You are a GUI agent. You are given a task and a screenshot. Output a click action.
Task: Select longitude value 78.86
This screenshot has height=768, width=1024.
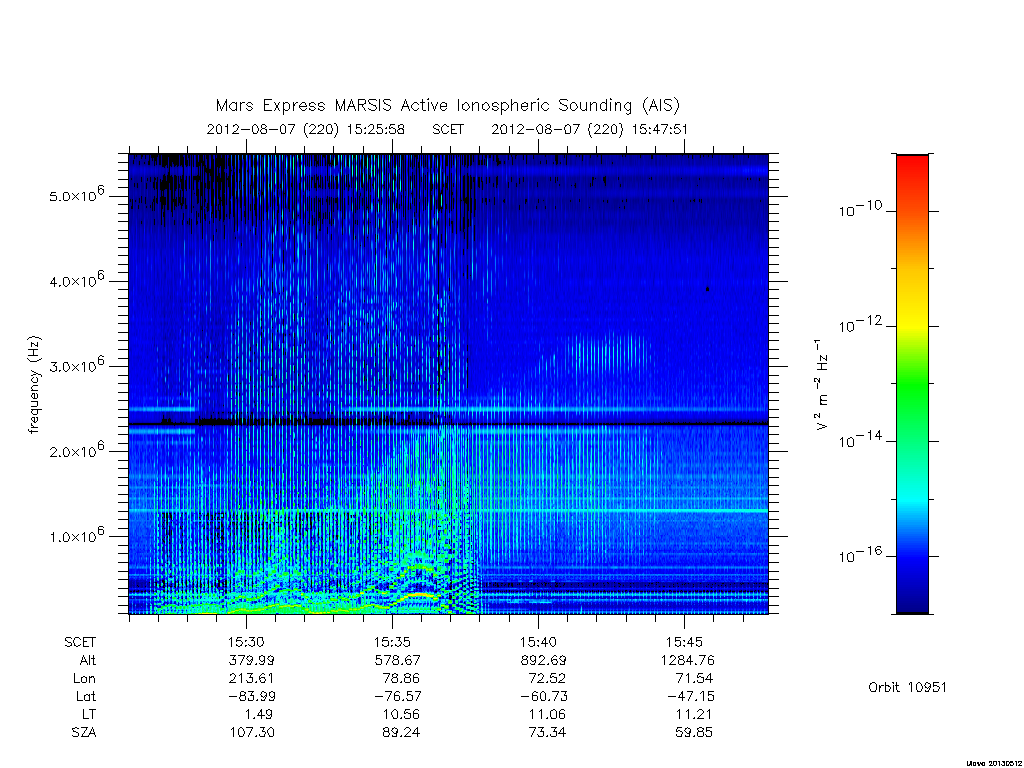click(401, 679)
